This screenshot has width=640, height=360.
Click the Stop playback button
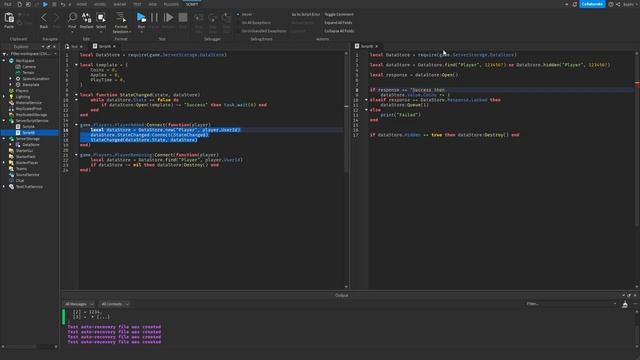183,18
